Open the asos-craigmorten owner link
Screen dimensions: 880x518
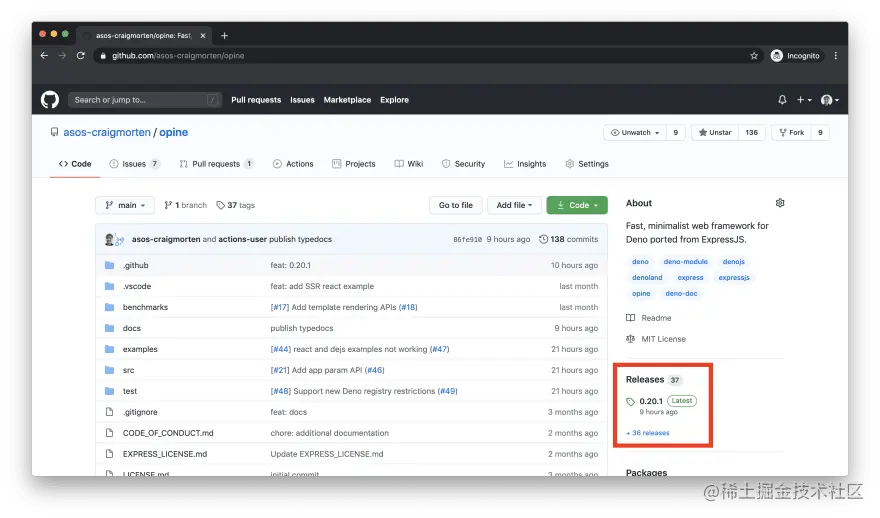coord(107,132)
